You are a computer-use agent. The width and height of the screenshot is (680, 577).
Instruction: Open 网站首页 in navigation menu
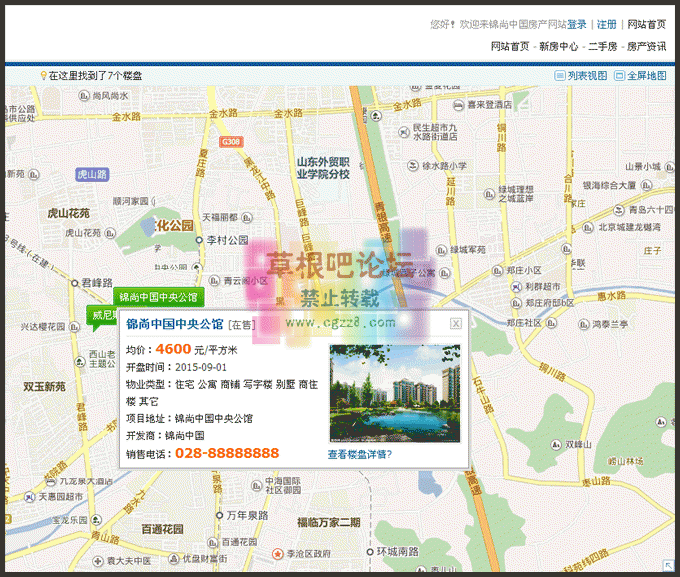click(510, 46)
